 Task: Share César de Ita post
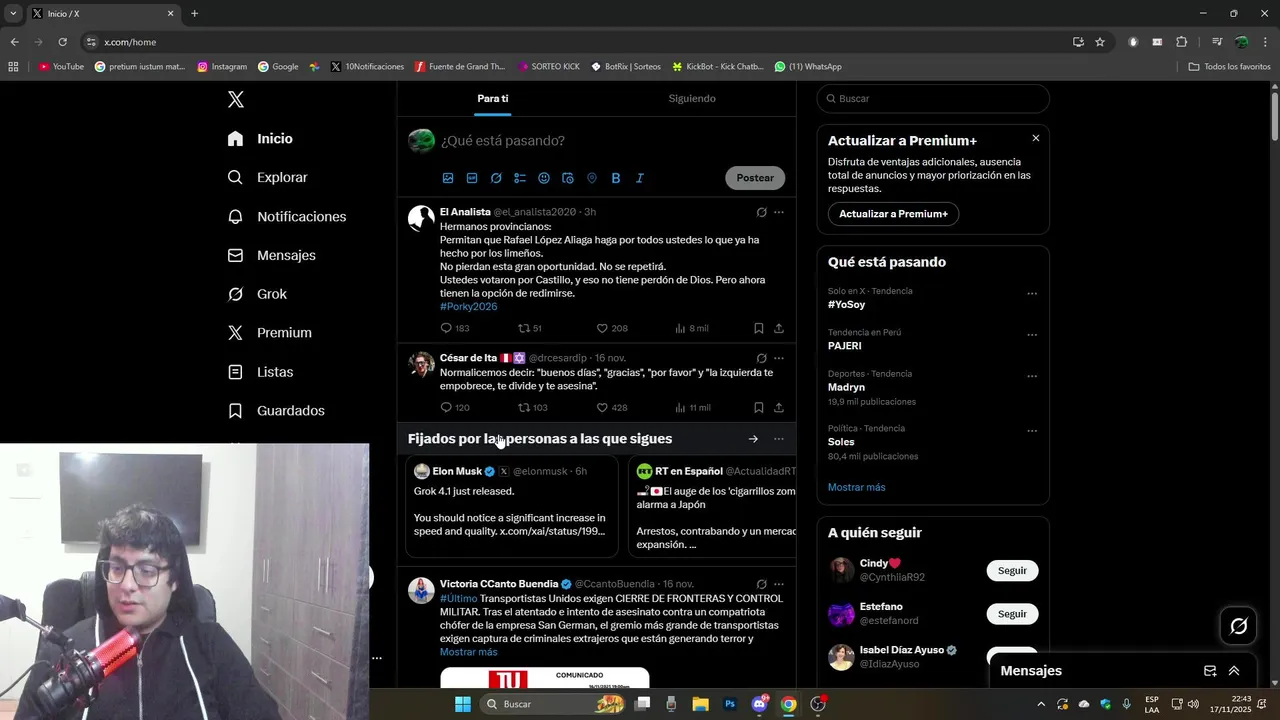779,408
